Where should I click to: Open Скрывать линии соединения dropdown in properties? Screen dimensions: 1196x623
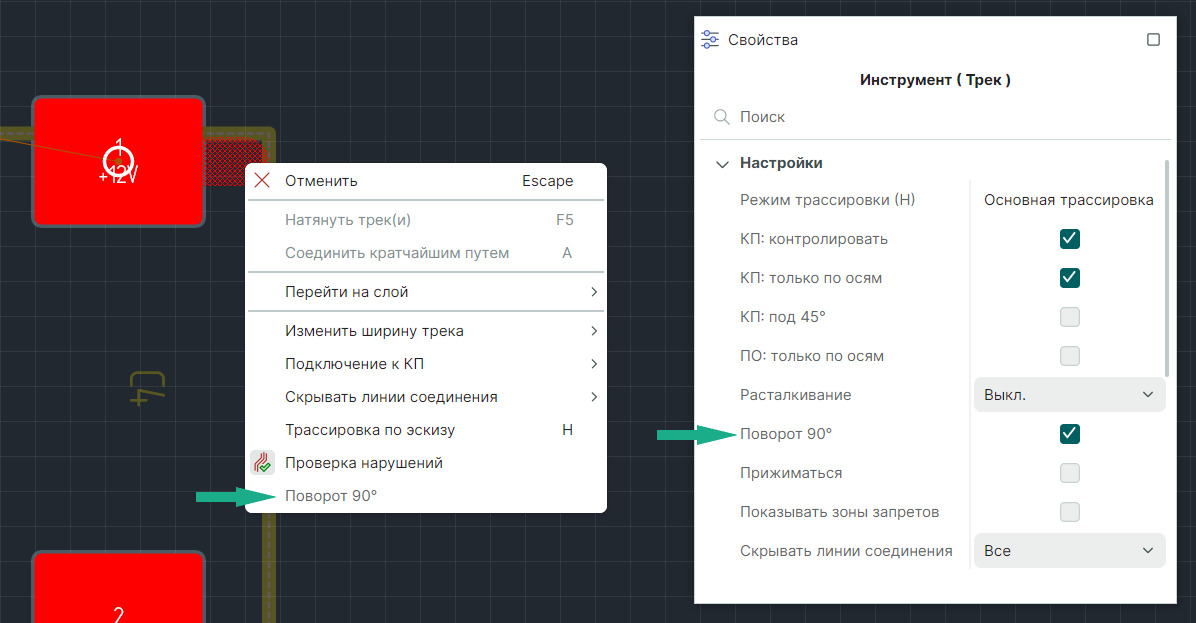(1069, 551)
